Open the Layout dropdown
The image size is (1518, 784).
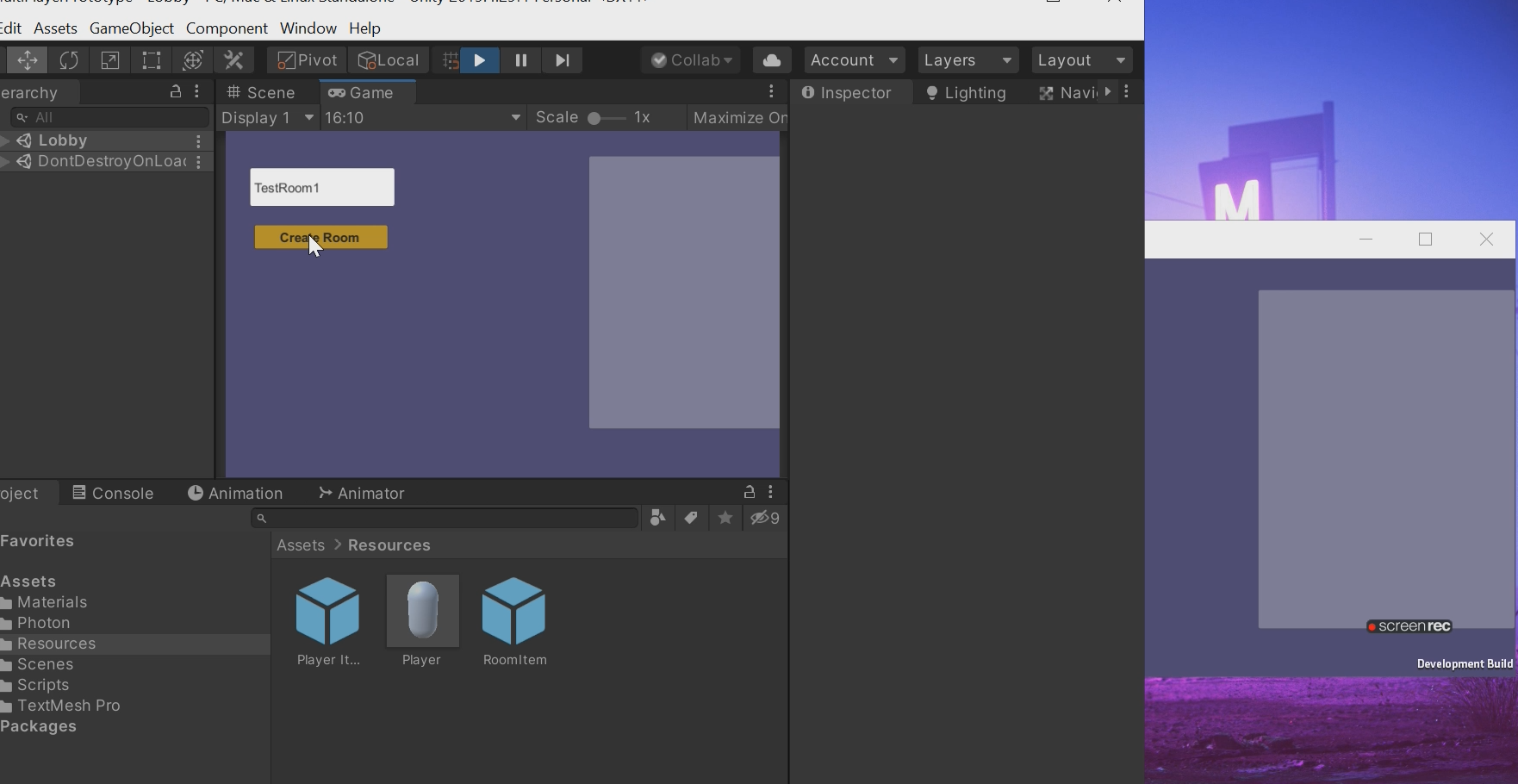[1082, 60]
